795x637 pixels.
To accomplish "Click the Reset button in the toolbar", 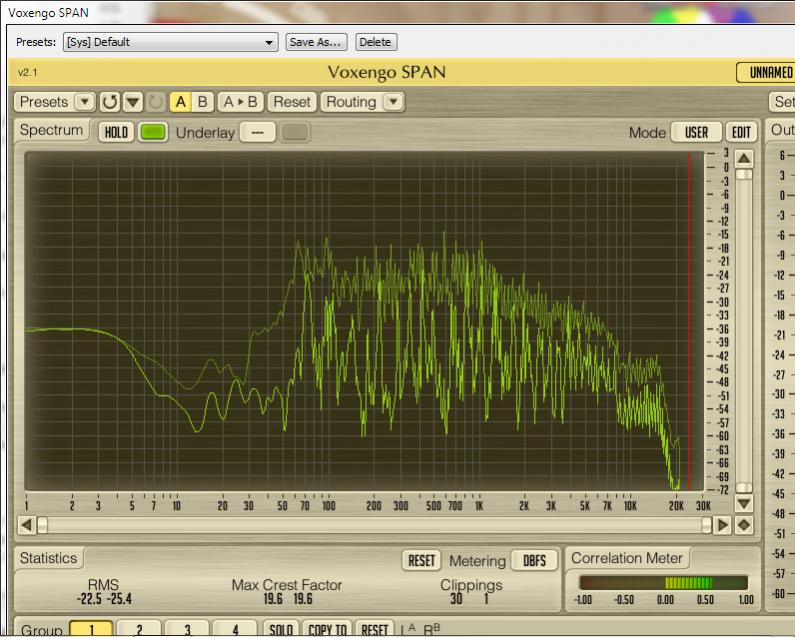I will (292, 102).
